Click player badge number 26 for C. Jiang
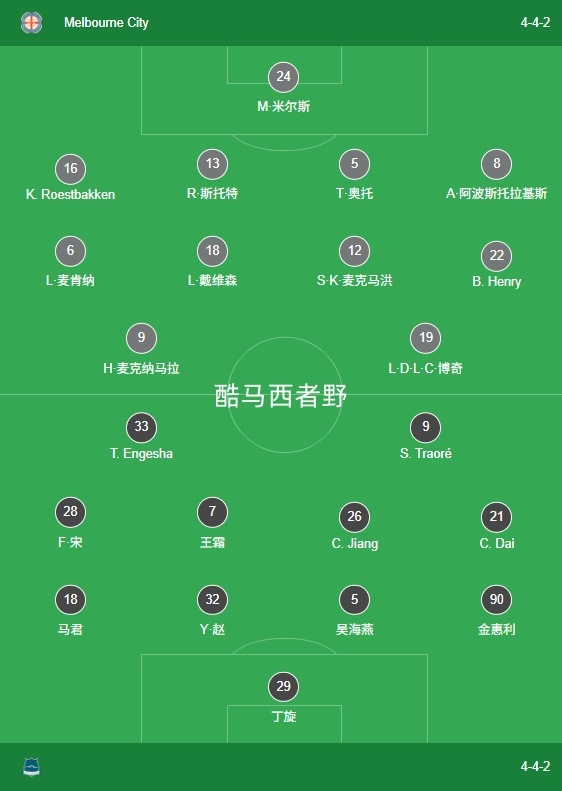This screenshot has height=791, width=562. click(354, 517)
